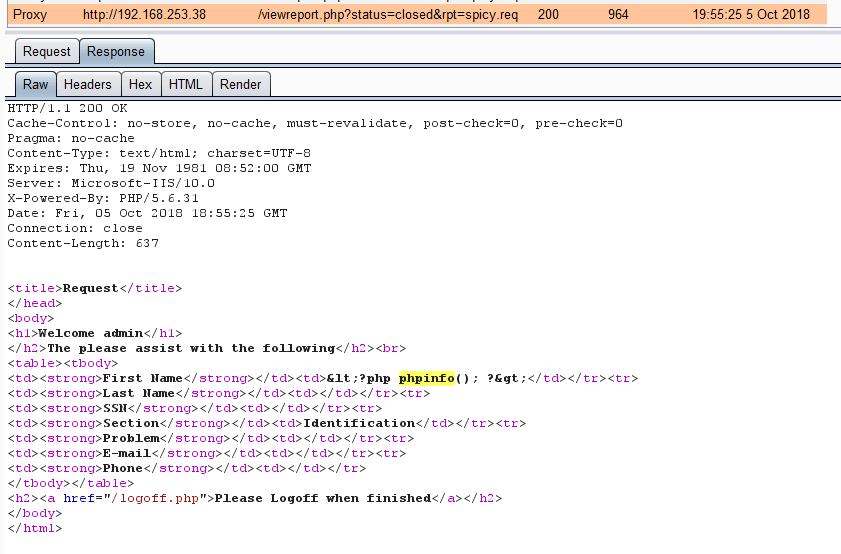This screenshot has width=841, height=554.
Task: Click the highlighted phpinfo text in response
Action: tap(426, 378)
